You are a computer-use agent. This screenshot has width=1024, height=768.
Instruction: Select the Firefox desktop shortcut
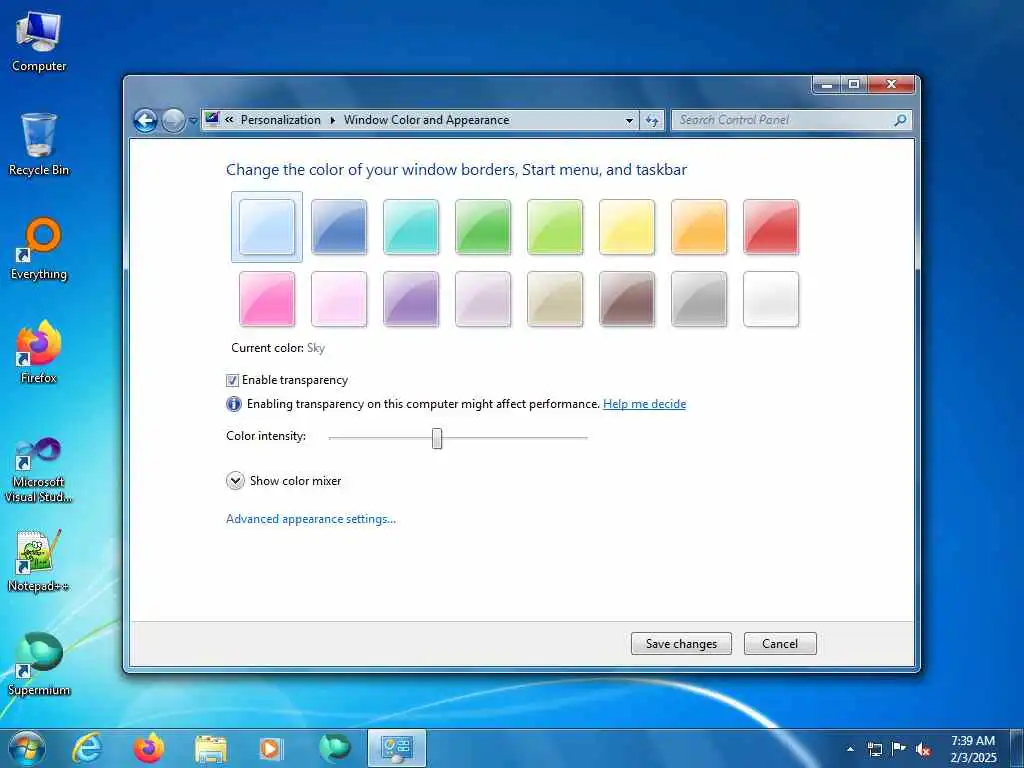(39, 353)
